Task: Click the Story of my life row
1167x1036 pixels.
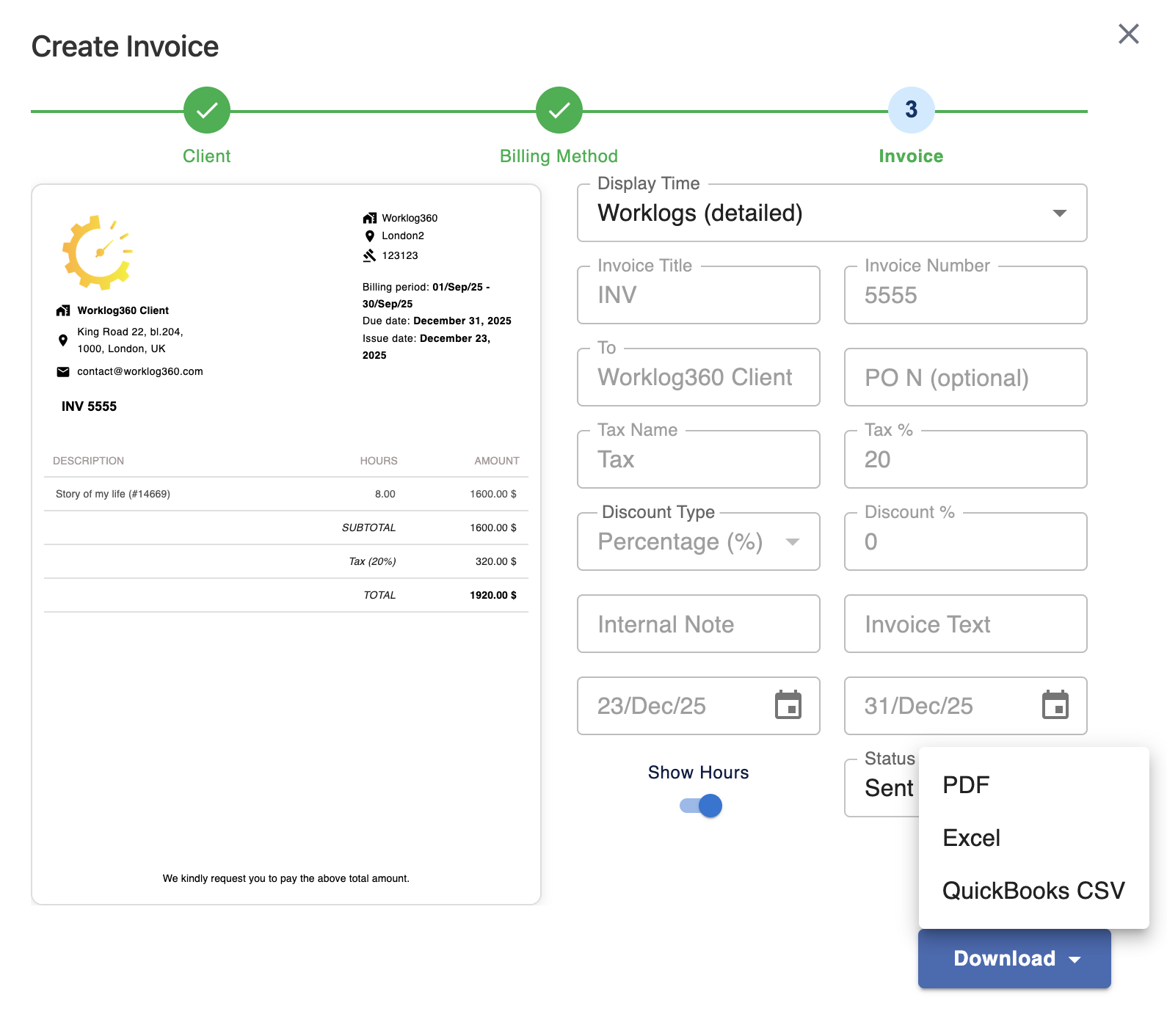Action: [286, 494]
